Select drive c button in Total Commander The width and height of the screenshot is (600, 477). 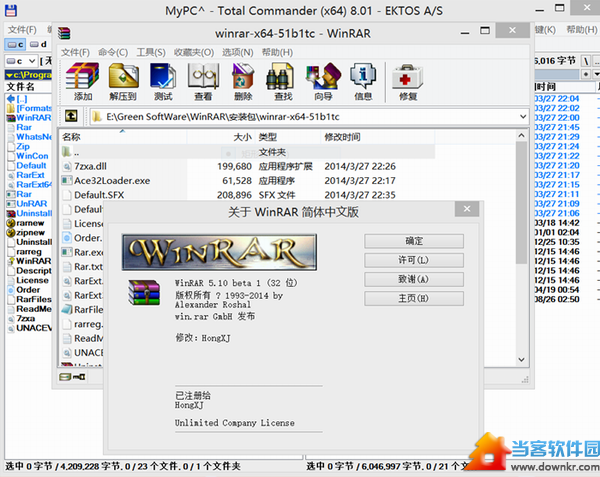click(x=15, y=44)
